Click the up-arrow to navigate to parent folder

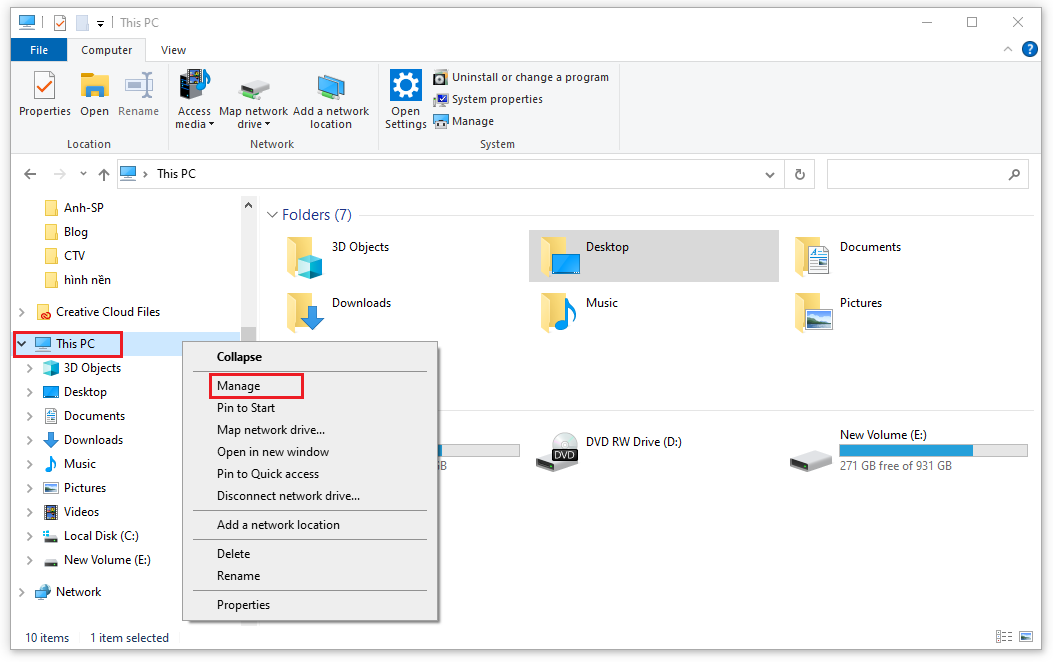coord(105,173)
